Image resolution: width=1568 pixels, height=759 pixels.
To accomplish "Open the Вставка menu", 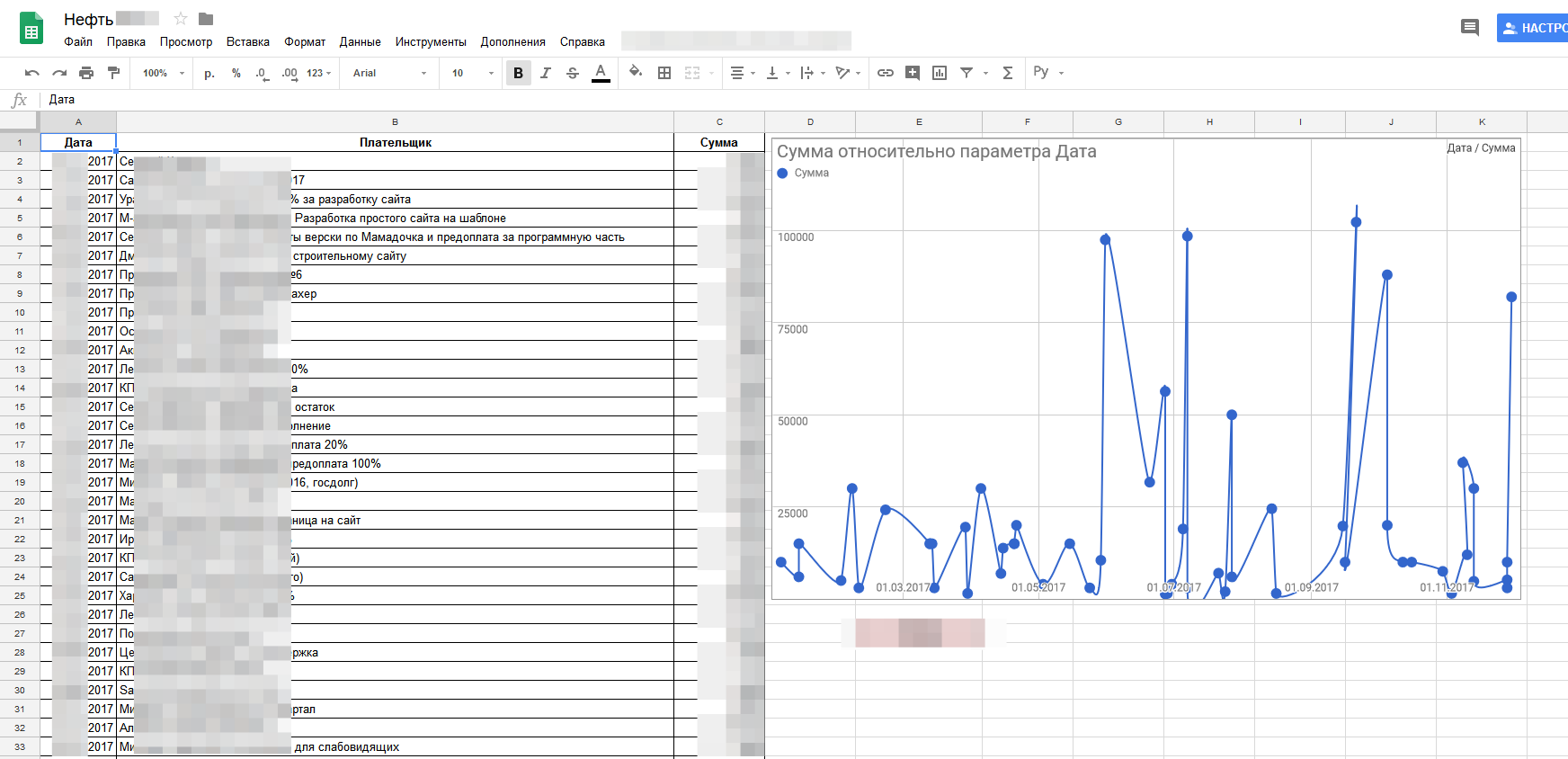I will 247,42.
